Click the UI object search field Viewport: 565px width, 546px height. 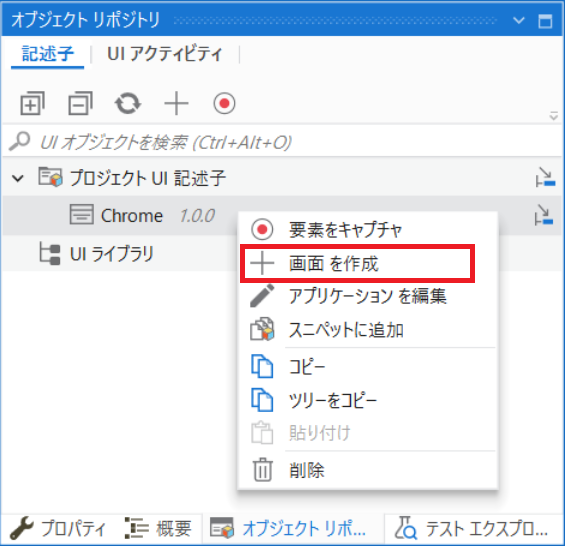click(282, 142)
